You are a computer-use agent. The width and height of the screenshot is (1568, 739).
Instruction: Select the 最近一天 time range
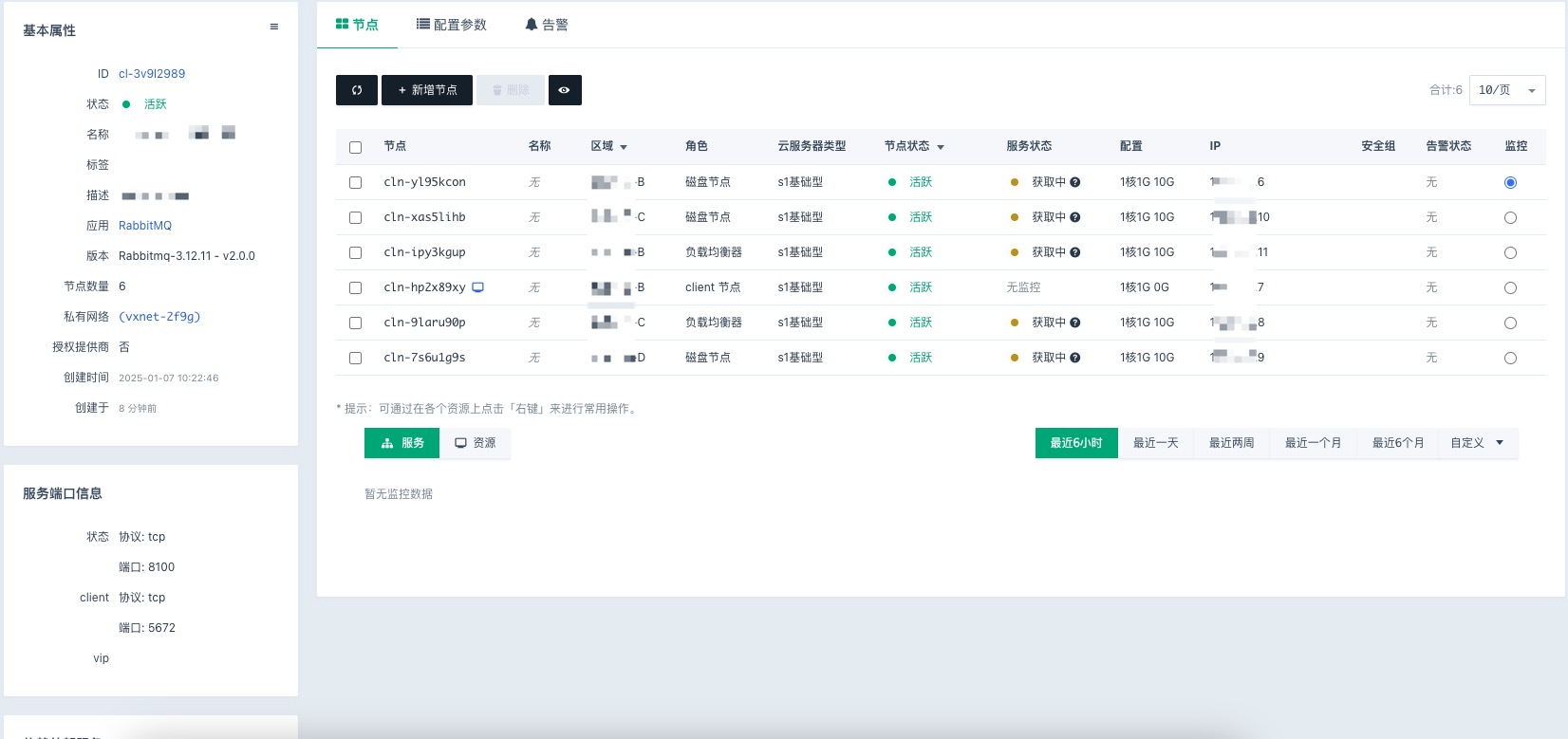coord(1155,443)
